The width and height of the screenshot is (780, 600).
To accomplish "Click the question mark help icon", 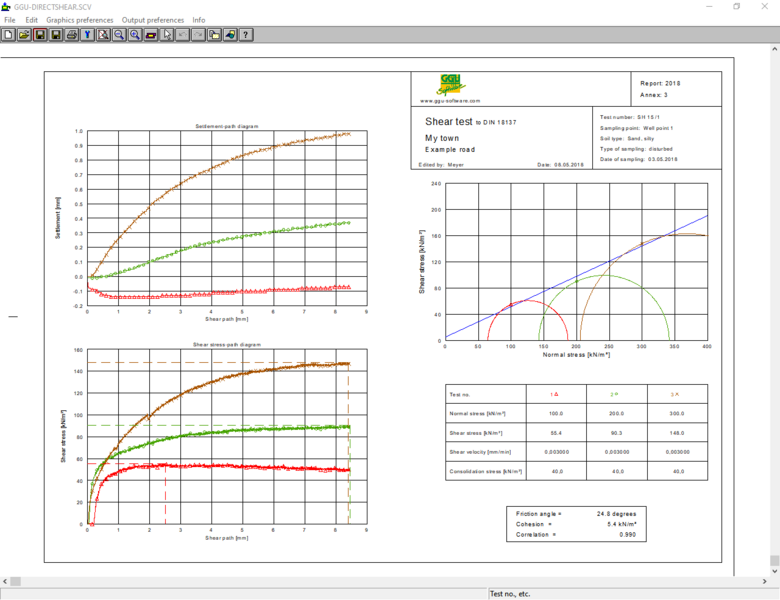I will pyautogui.click(x=246, y=35).
